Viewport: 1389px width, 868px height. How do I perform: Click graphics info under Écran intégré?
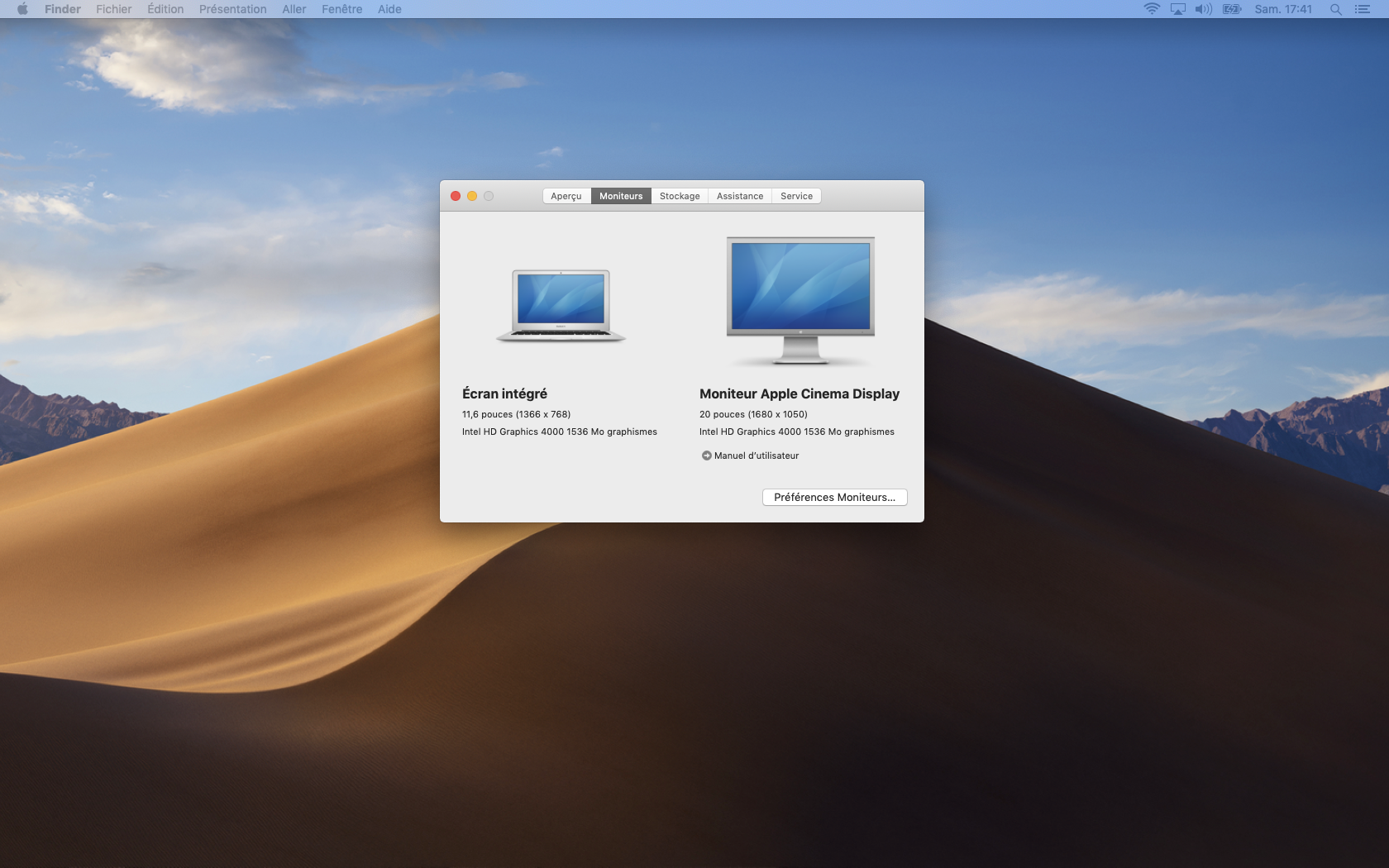tap(560, 432)
